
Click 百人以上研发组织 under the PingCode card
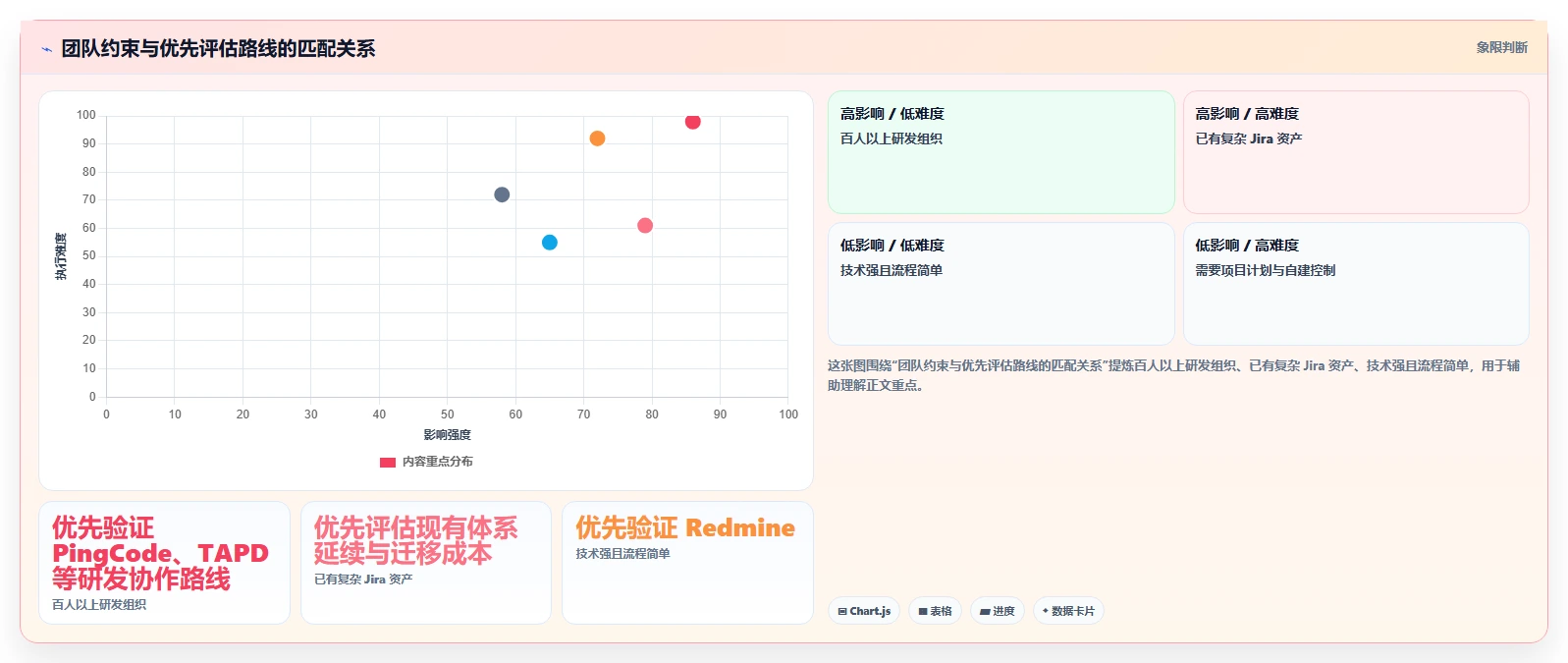pyautogui.click(x=99, y=605)
